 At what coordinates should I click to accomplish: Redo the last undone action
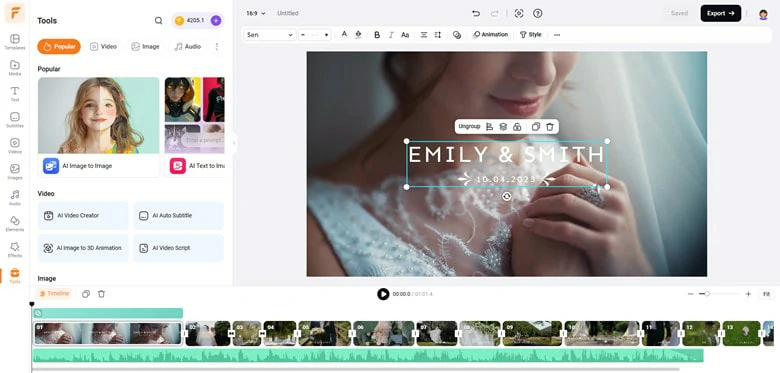[x=494, y=13]
